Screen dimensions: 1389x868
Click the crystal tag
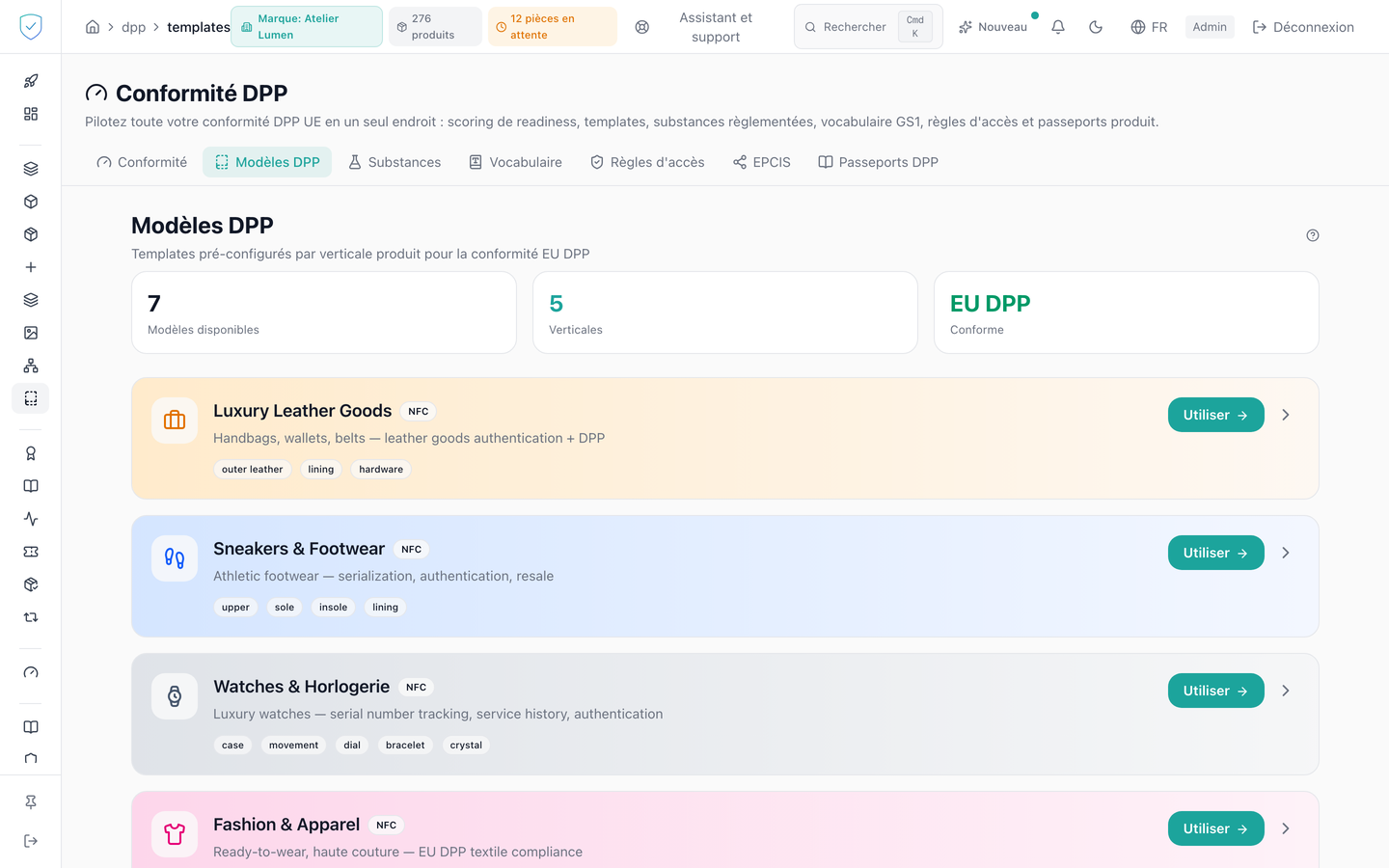(466, 746)
